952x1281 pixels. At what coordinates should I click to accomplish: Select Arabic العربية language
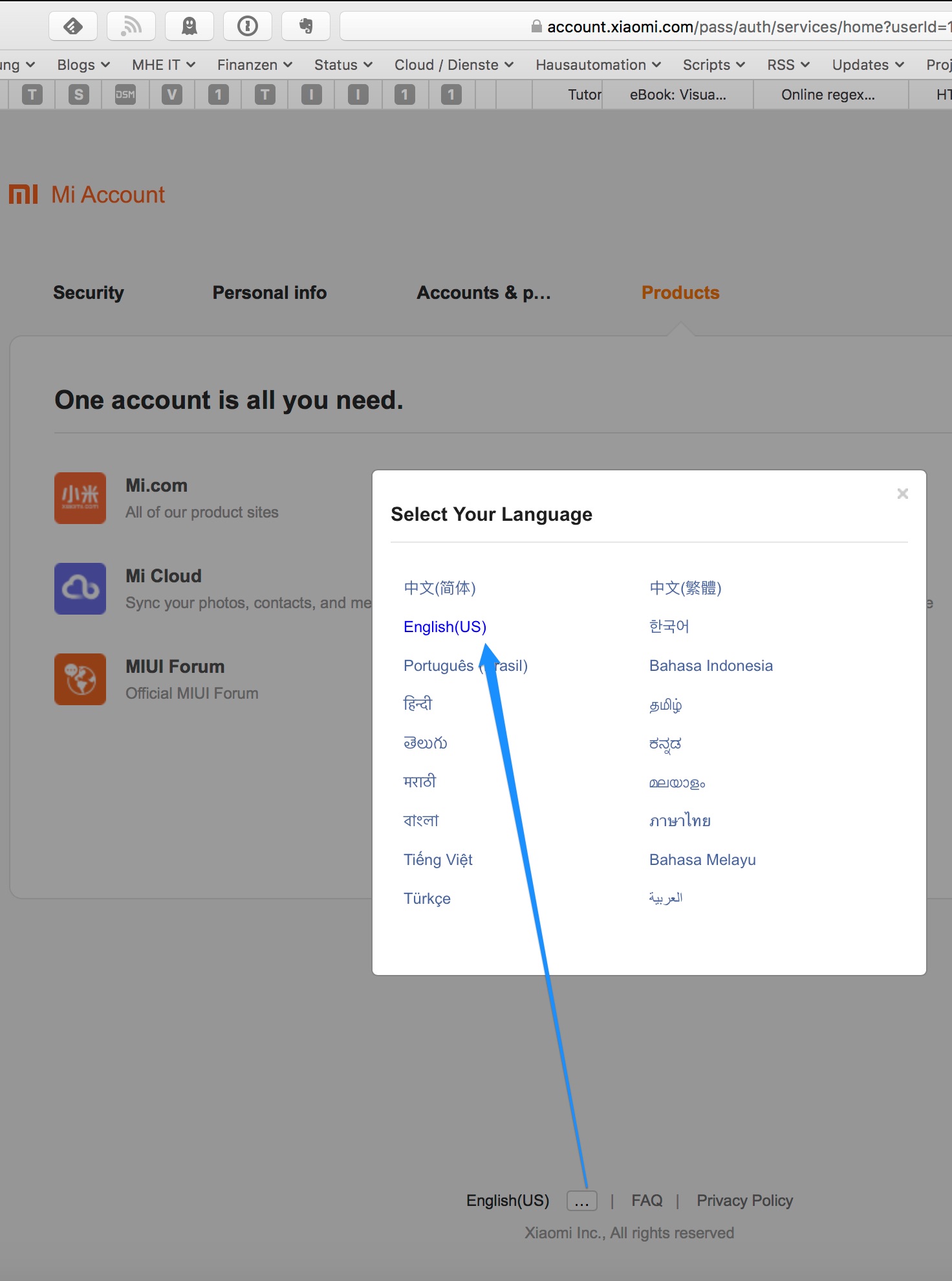tap(666, 898)
